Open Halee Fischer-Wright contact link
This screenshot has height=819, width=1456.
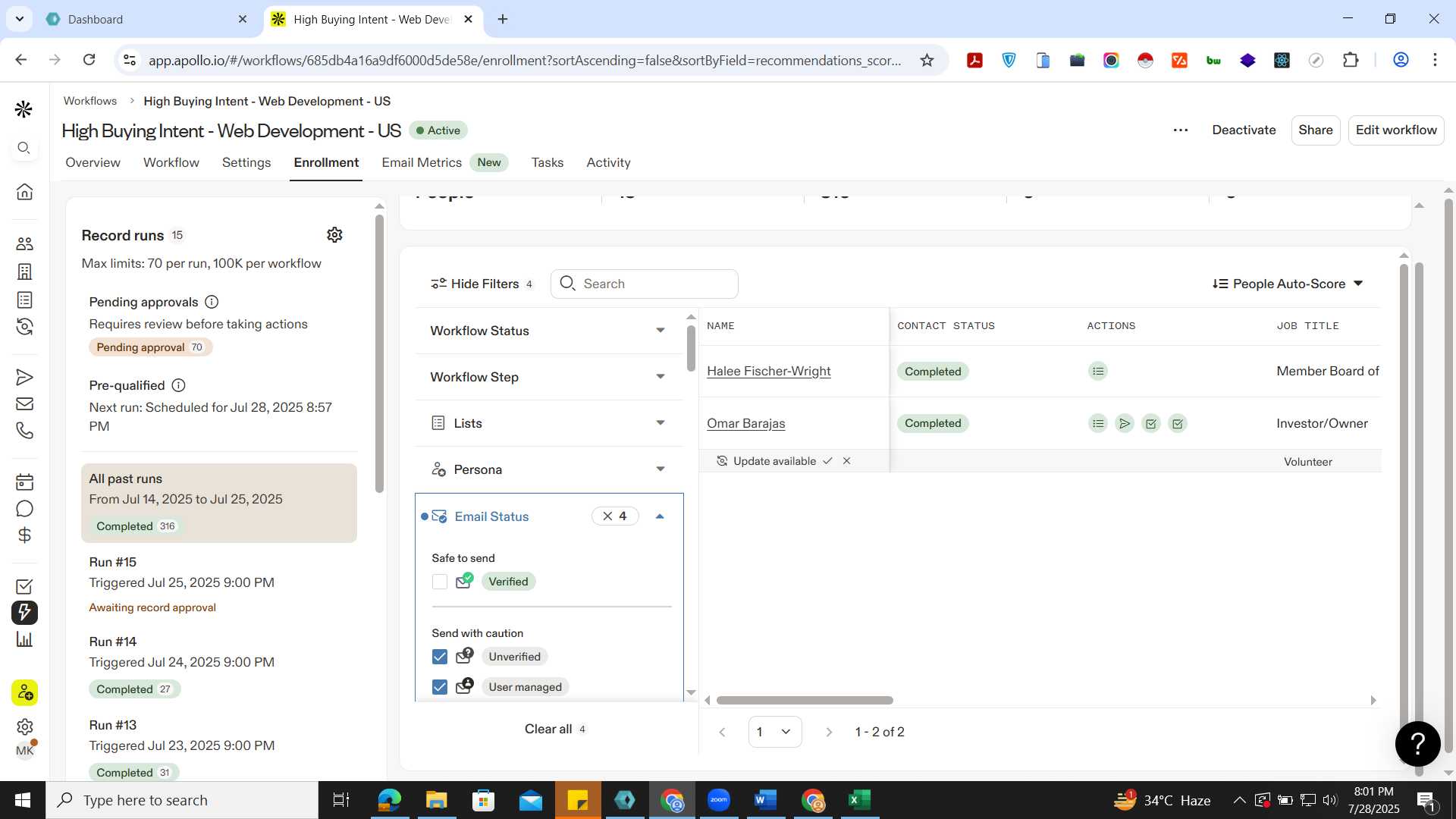769,371
